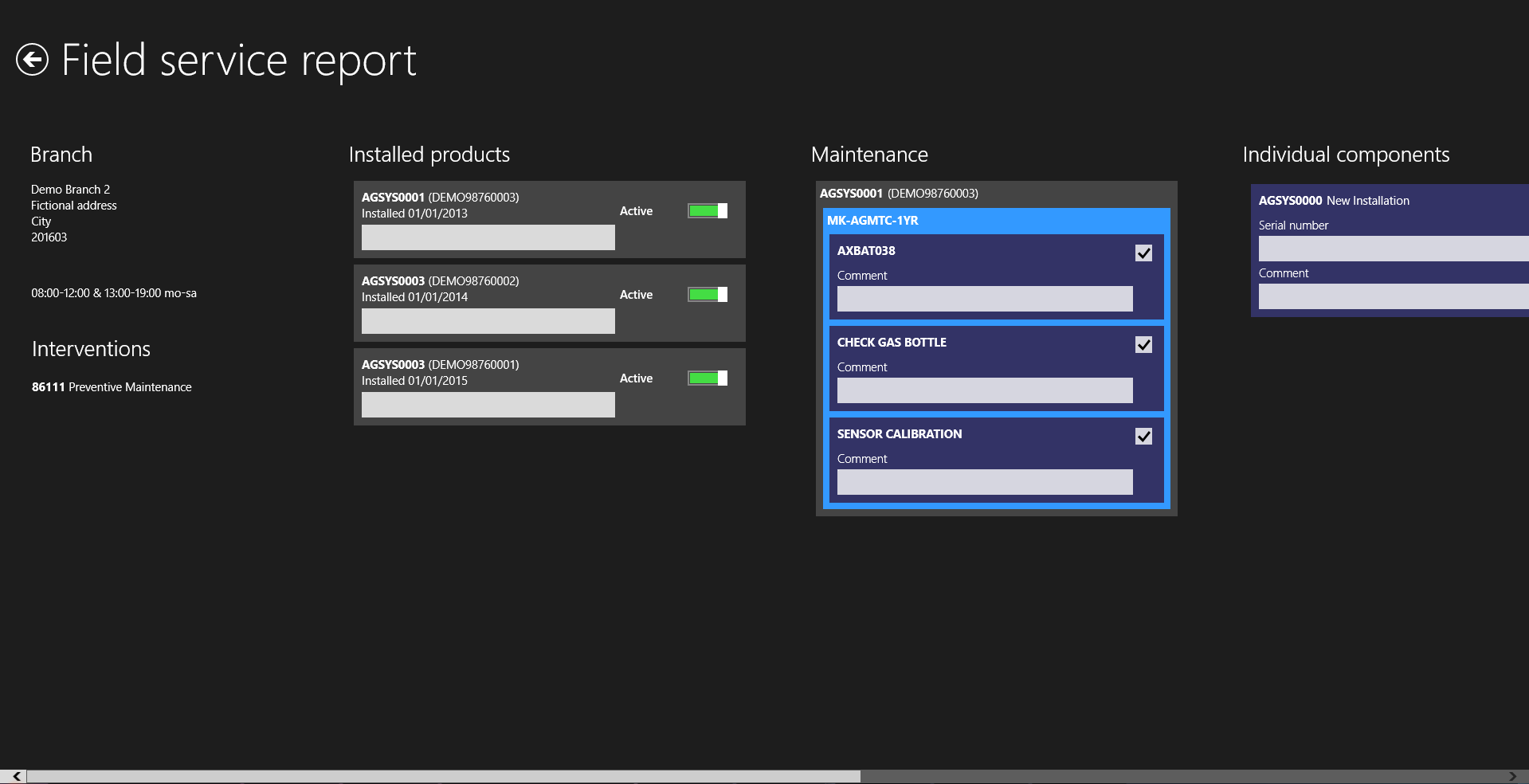Click the horizontal scrollbar thumb
The image size is (1529, 784).
click(x=443, y=776)
